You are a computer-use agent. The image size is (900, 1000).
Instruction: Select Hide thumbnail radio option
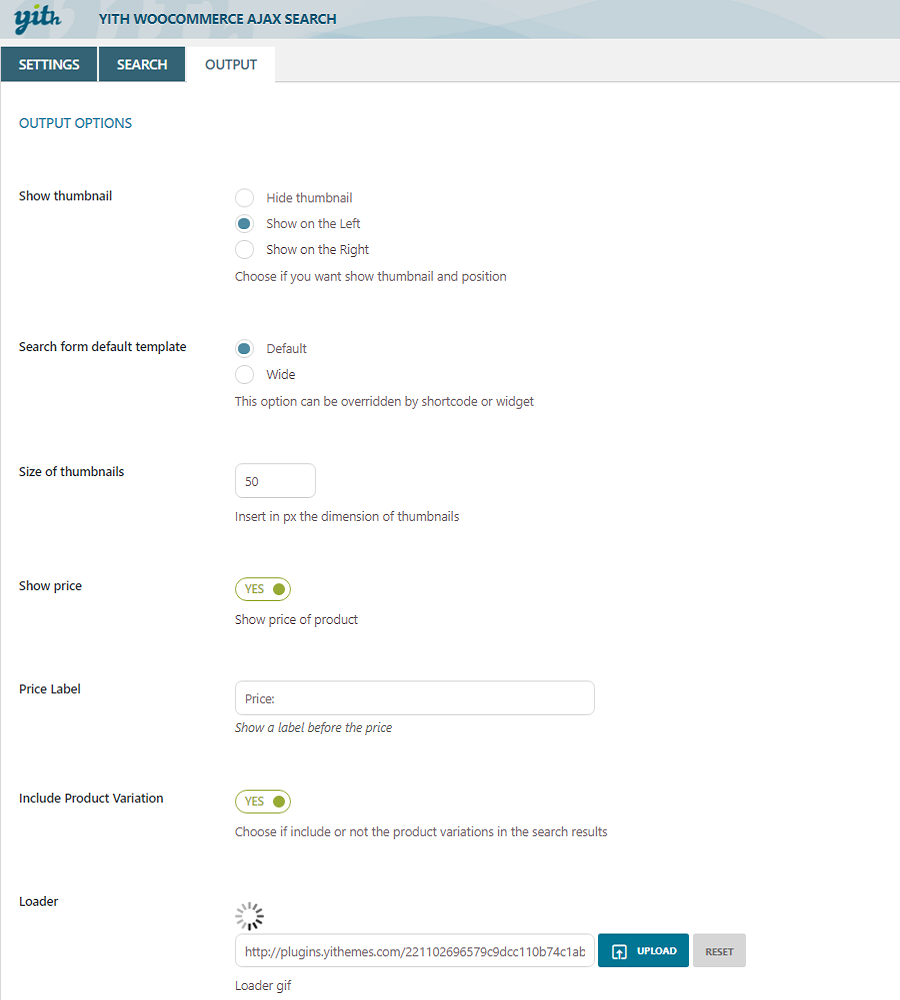tap(245, 198)
